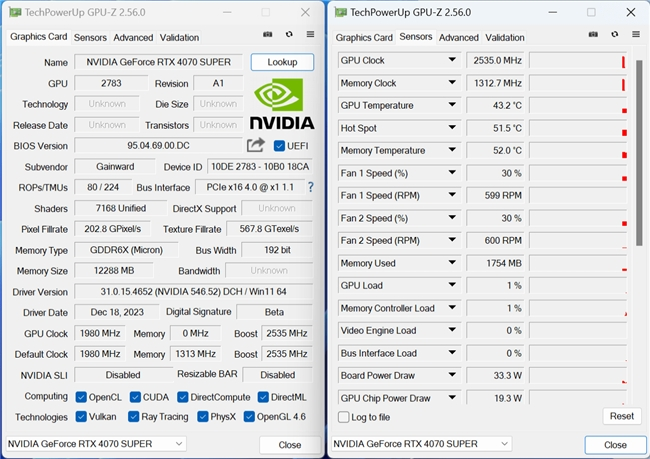Switch to the Advanced tab in the left window
The width and height of the screenshot is (650, 459).
pyautogui.click(x=133, y=37)
